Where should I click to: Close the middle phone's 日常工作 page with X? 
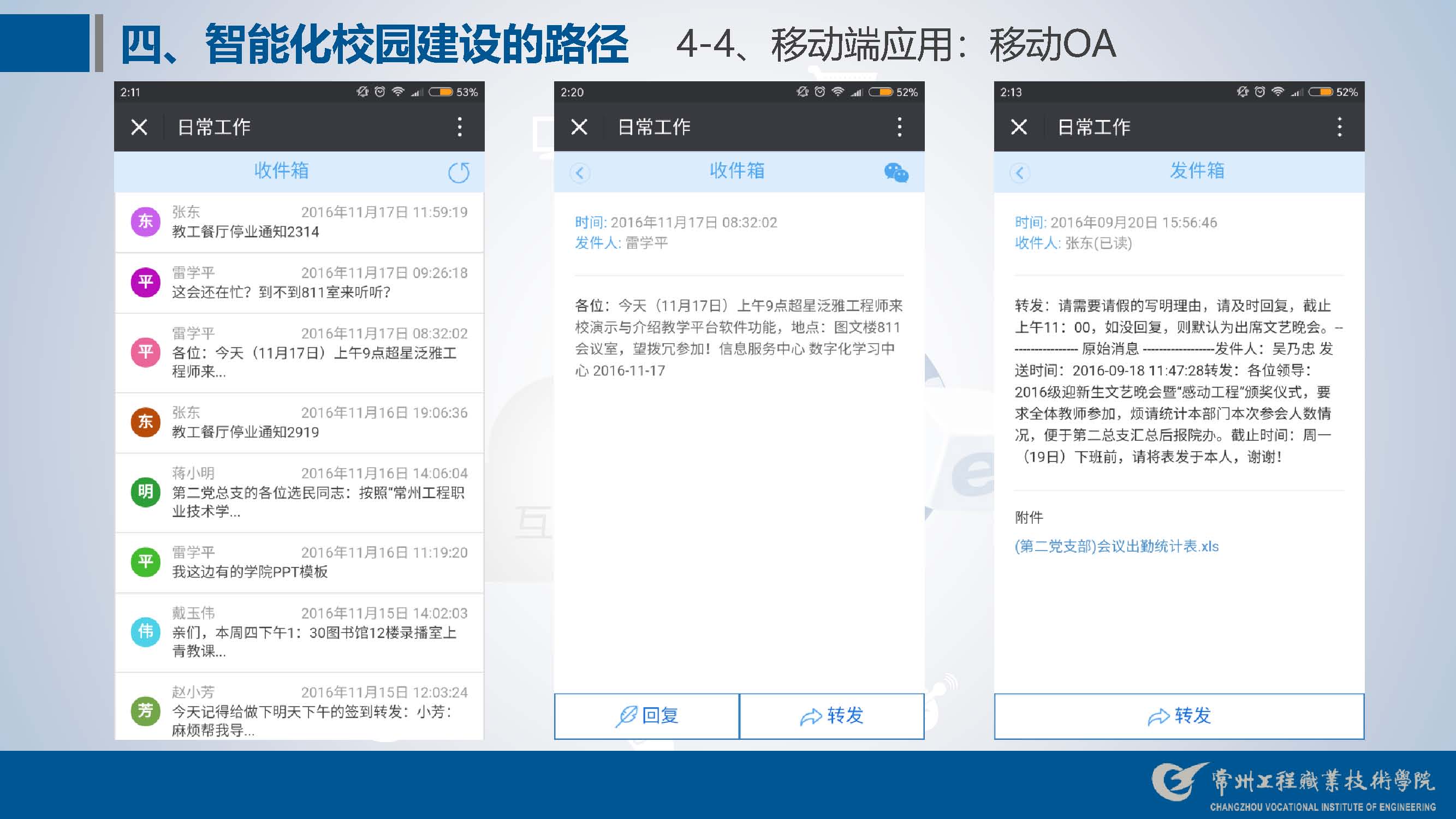(x=579, y=127)
